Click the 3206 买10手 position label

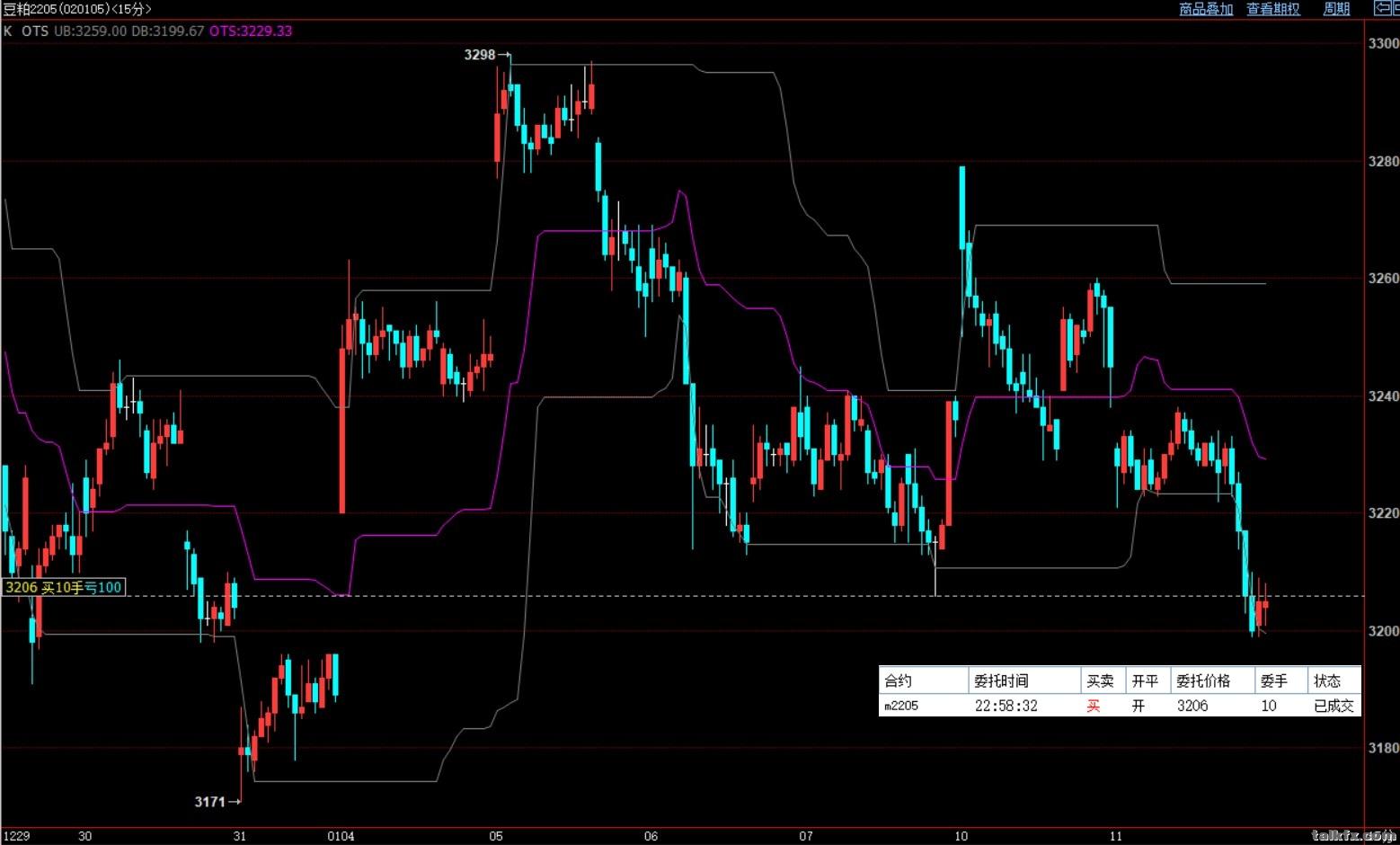point(63,588)
